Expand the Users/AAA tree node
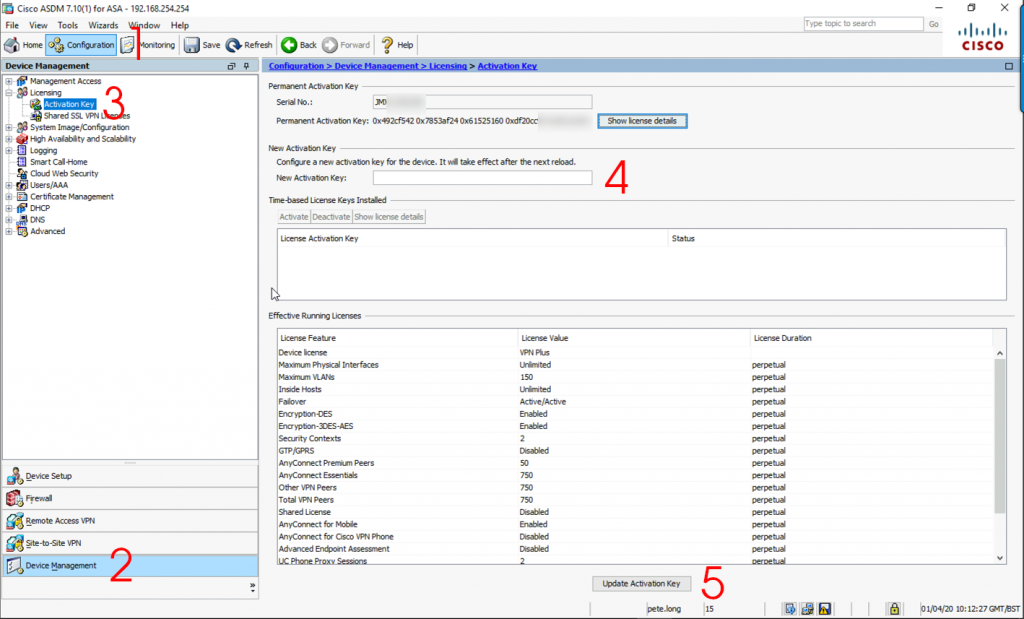1024x619 pixels. click(8, 185)
